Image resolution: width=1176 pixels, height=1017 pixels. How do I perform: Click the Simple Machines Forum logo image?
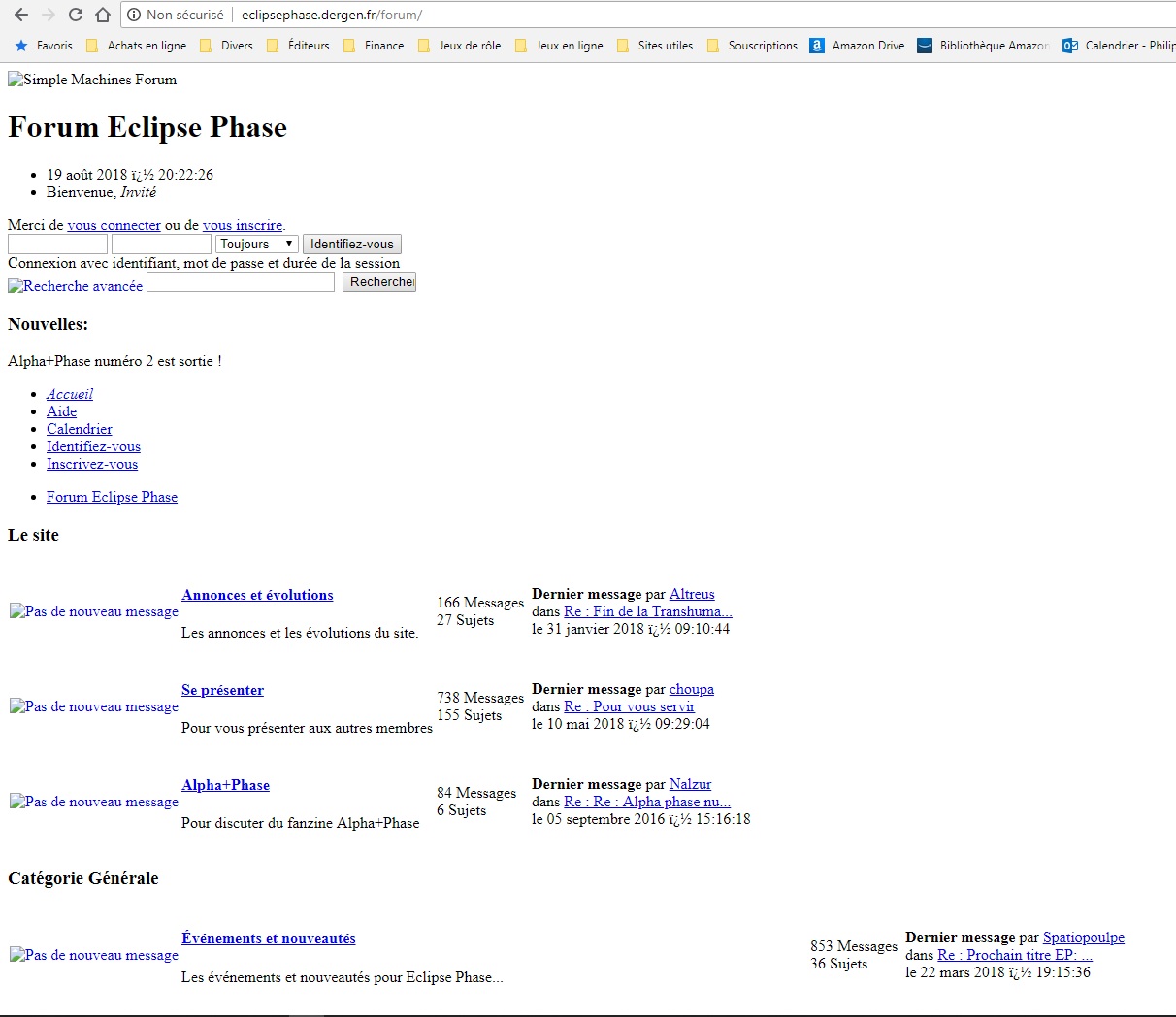pyautogui.click(x=92, y=80)
